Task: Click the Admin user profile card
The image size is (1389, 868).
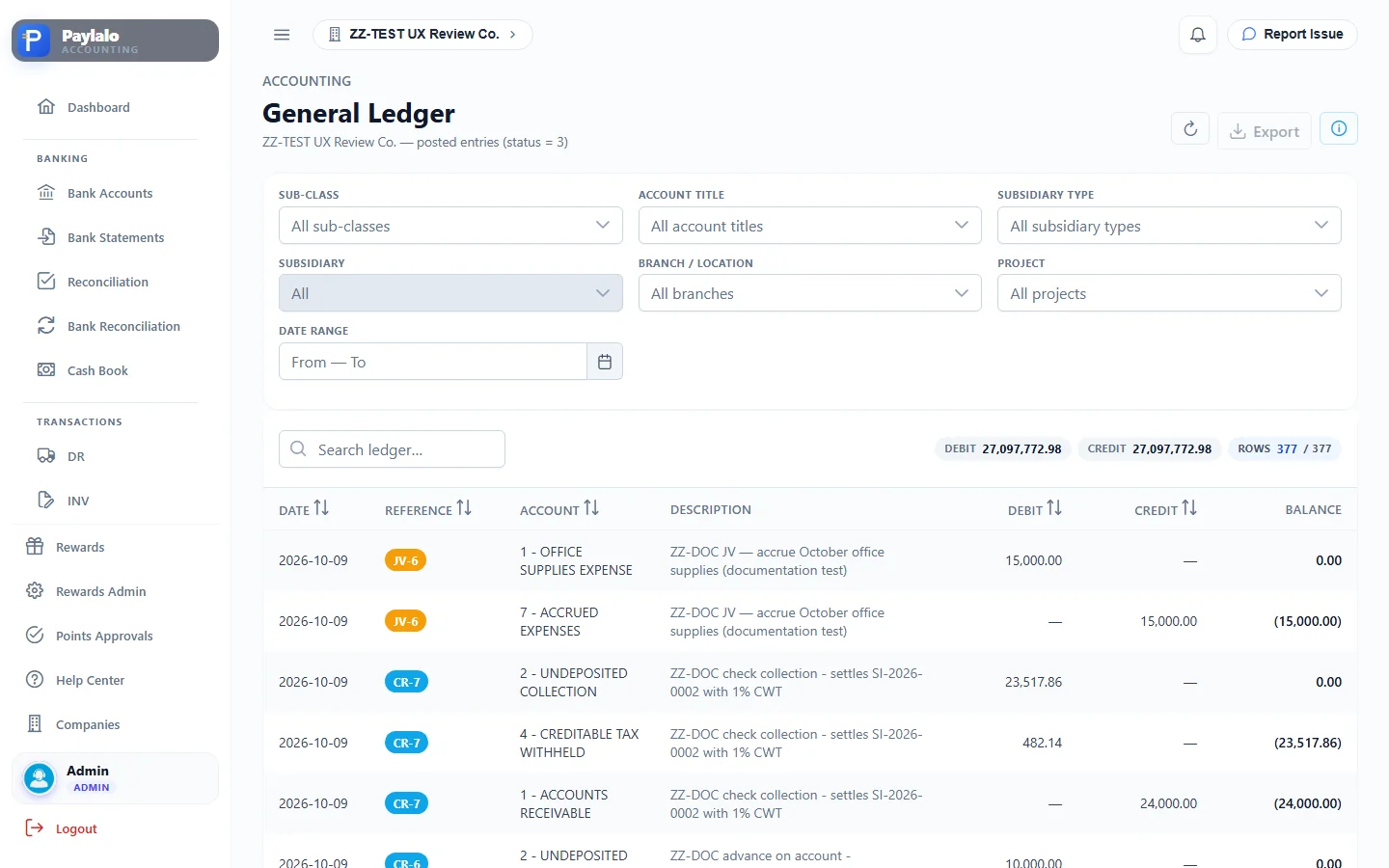Action: [x=115, y=778]
